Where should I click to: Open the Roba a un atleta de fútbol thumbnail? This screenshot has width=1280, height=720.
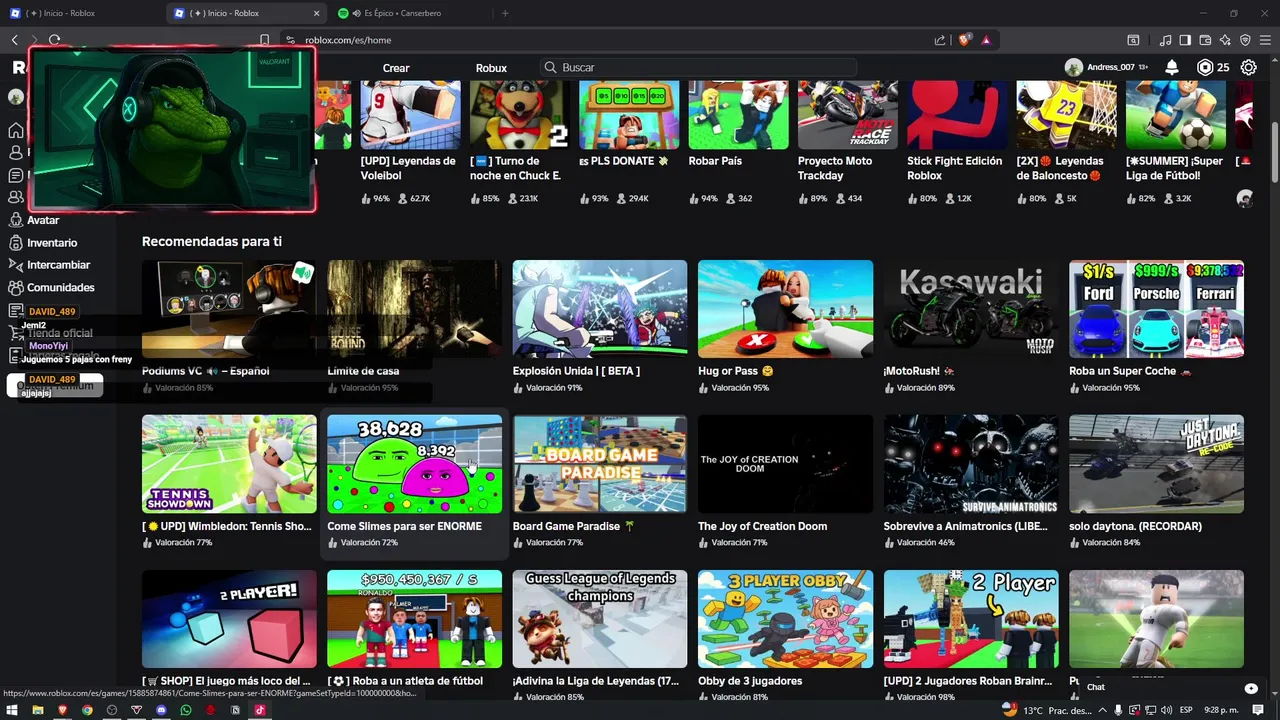[414, 619]
